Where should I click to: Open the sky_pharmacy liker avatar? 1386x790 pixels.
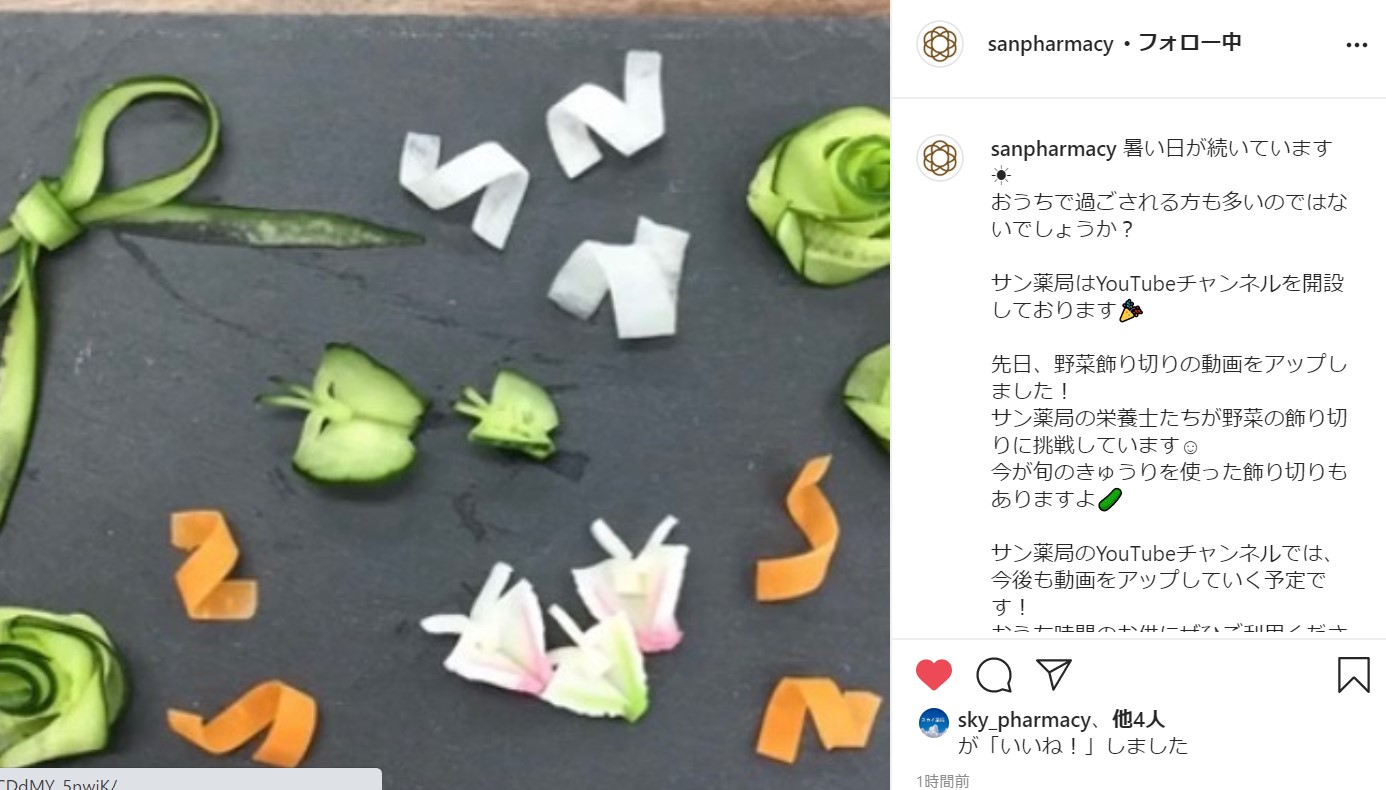pyautogui.click(x=933, y=723)
